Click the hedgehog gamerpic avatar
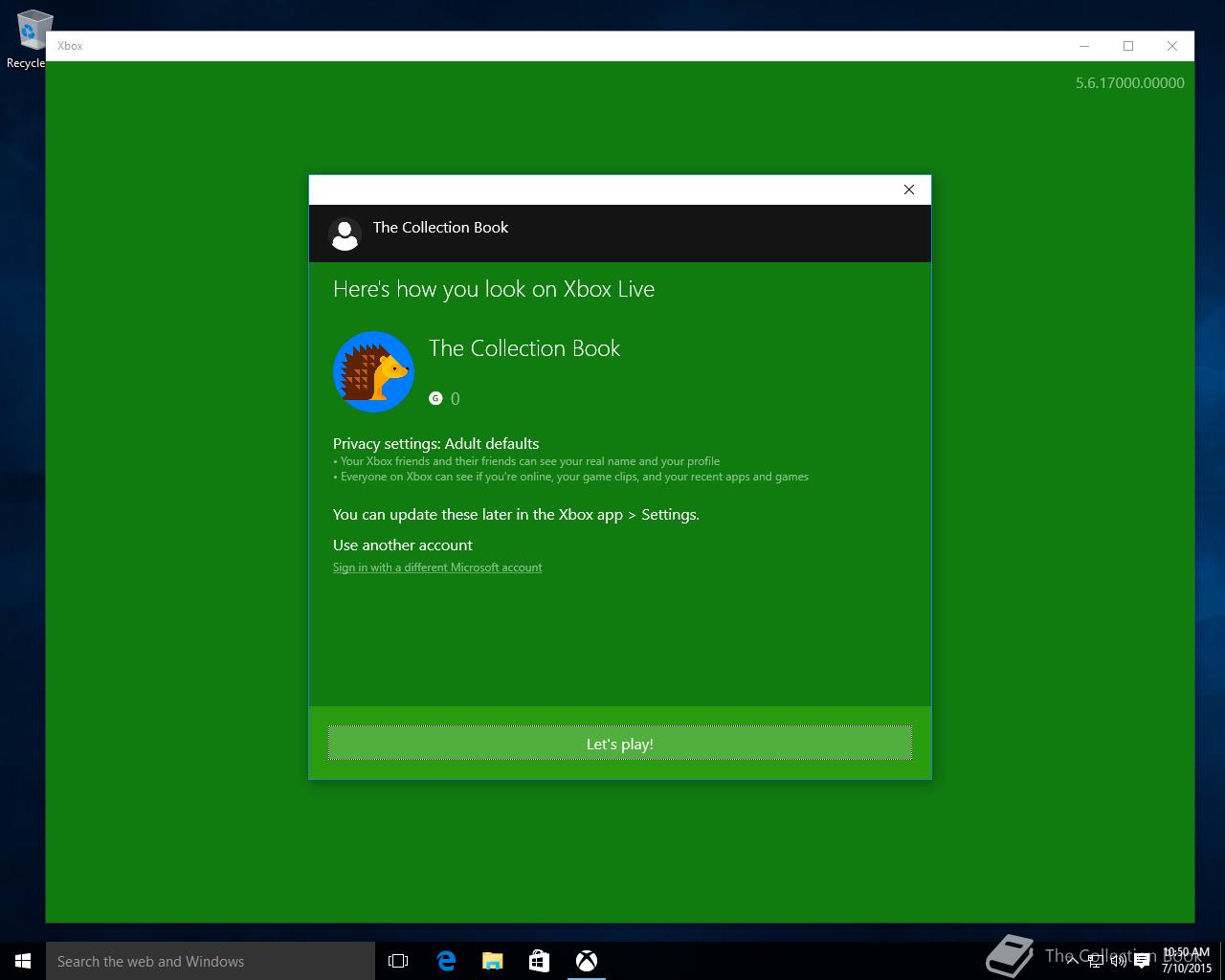Viewport: 1225px width, 980px height. 373,372
